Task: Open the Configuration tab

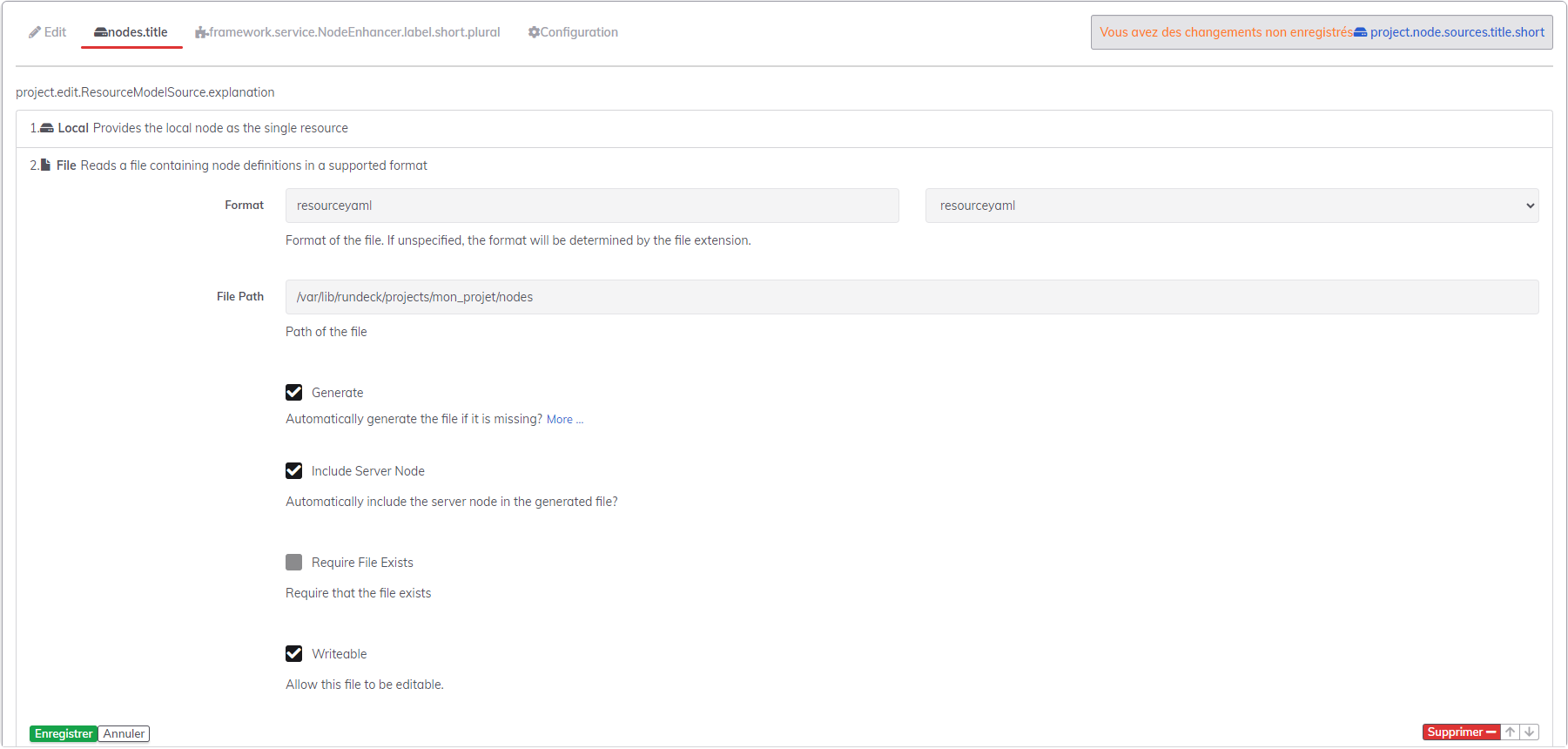Action: 573,32
